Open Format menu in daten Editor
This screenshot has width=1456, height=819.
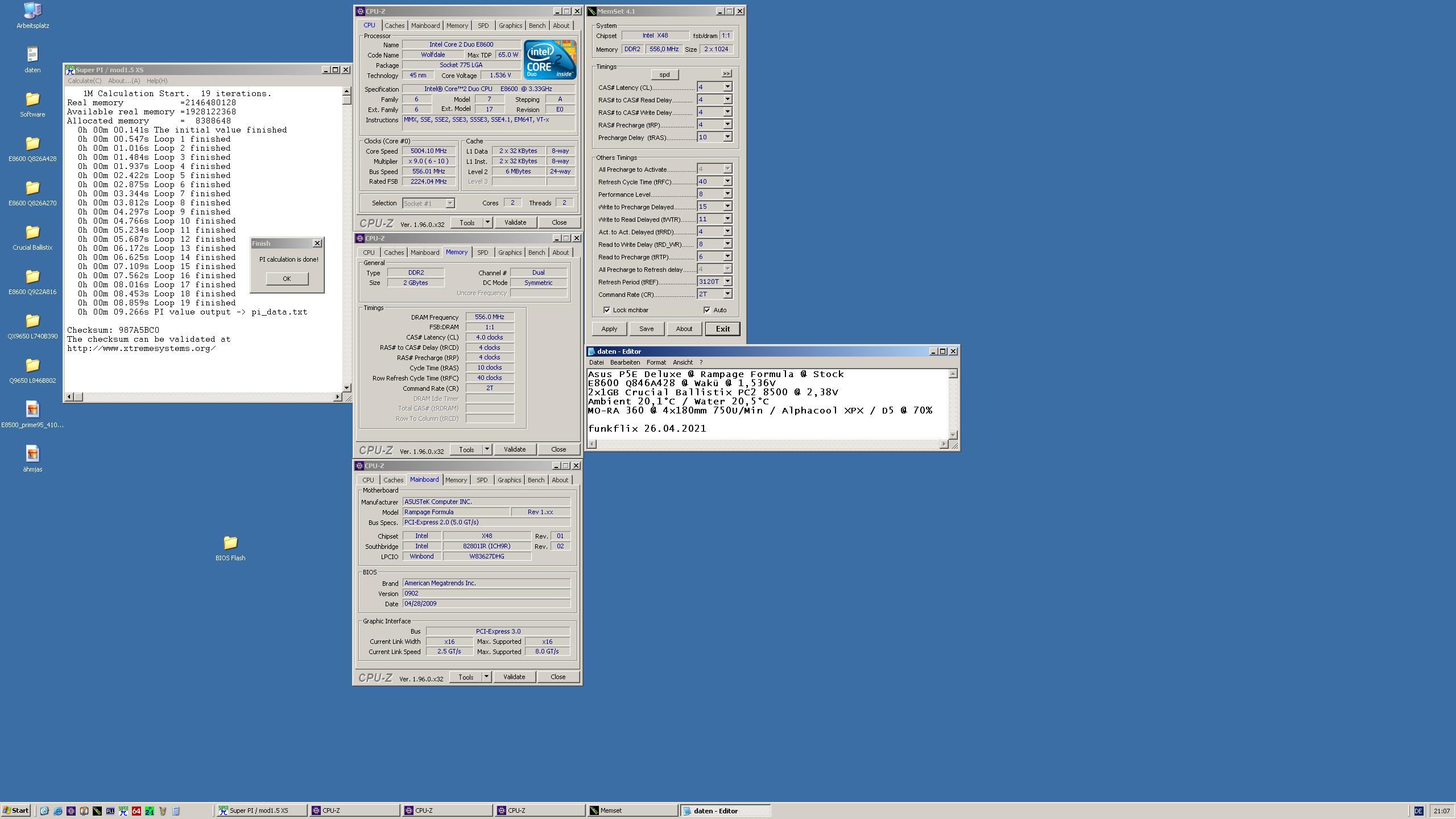point(656,362)
